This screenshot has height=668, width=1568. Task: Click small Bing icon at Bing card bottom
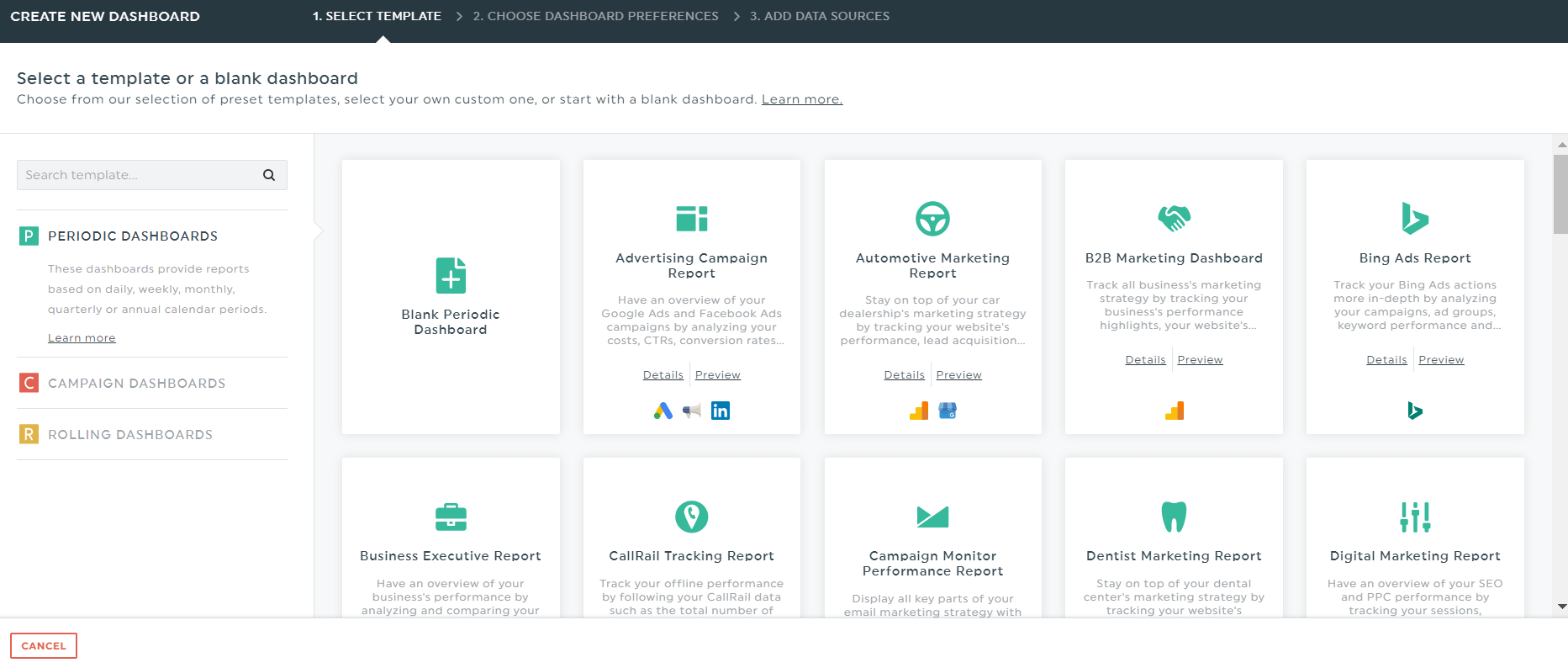point(1415,411)
